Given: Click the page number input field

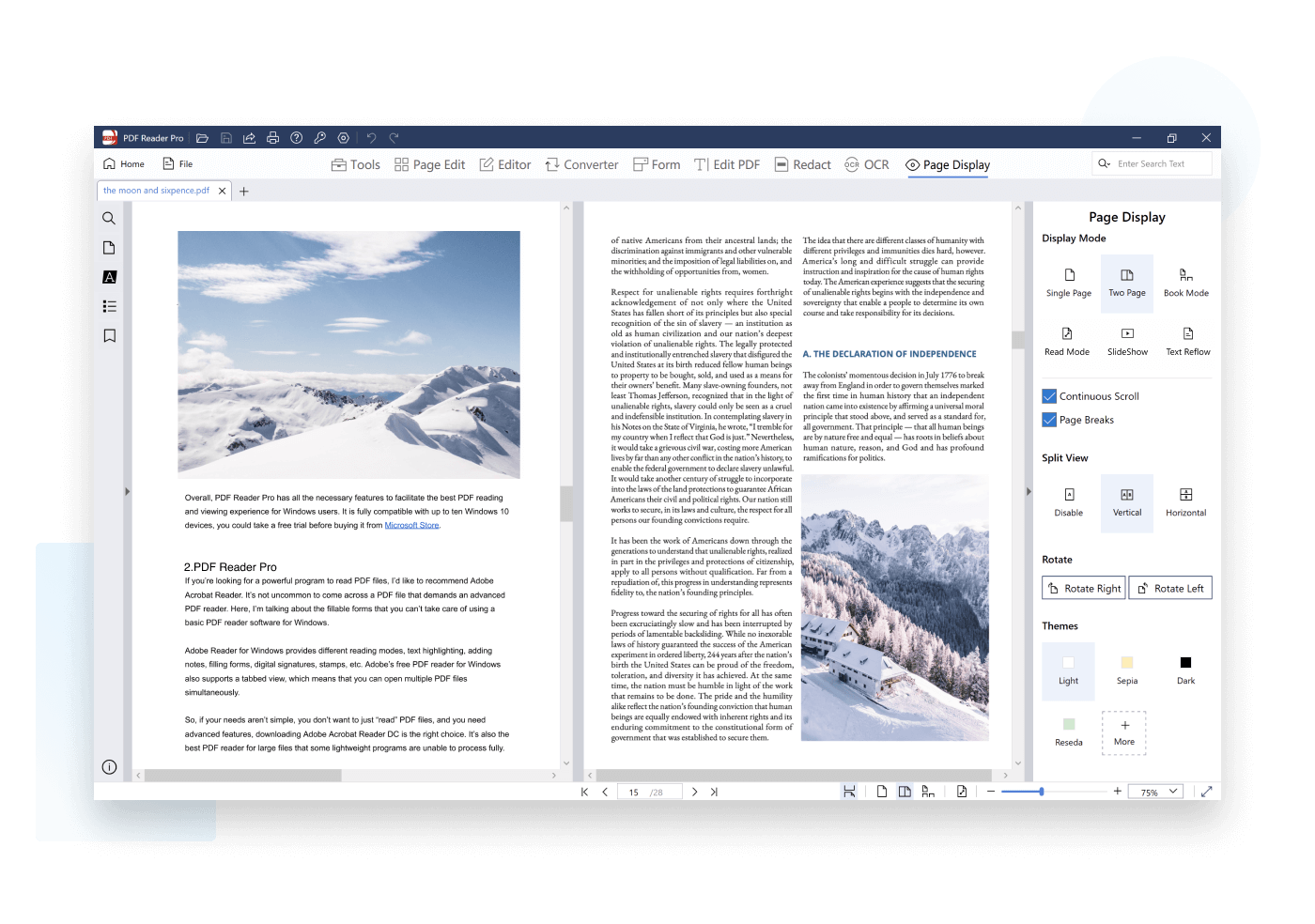Looking at the screenshot, I should (635, 793).
